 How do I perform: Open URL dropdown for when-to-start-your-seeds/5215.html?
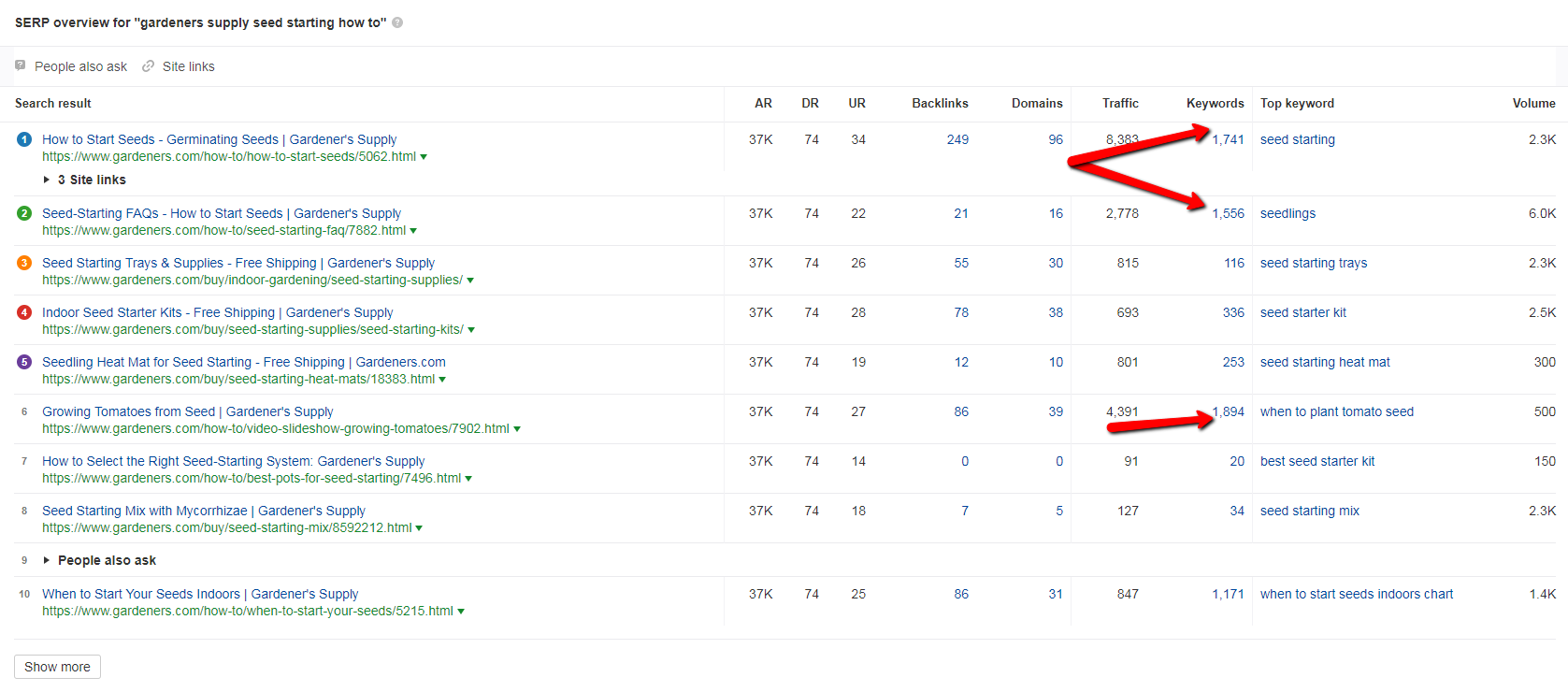point(461,612)
